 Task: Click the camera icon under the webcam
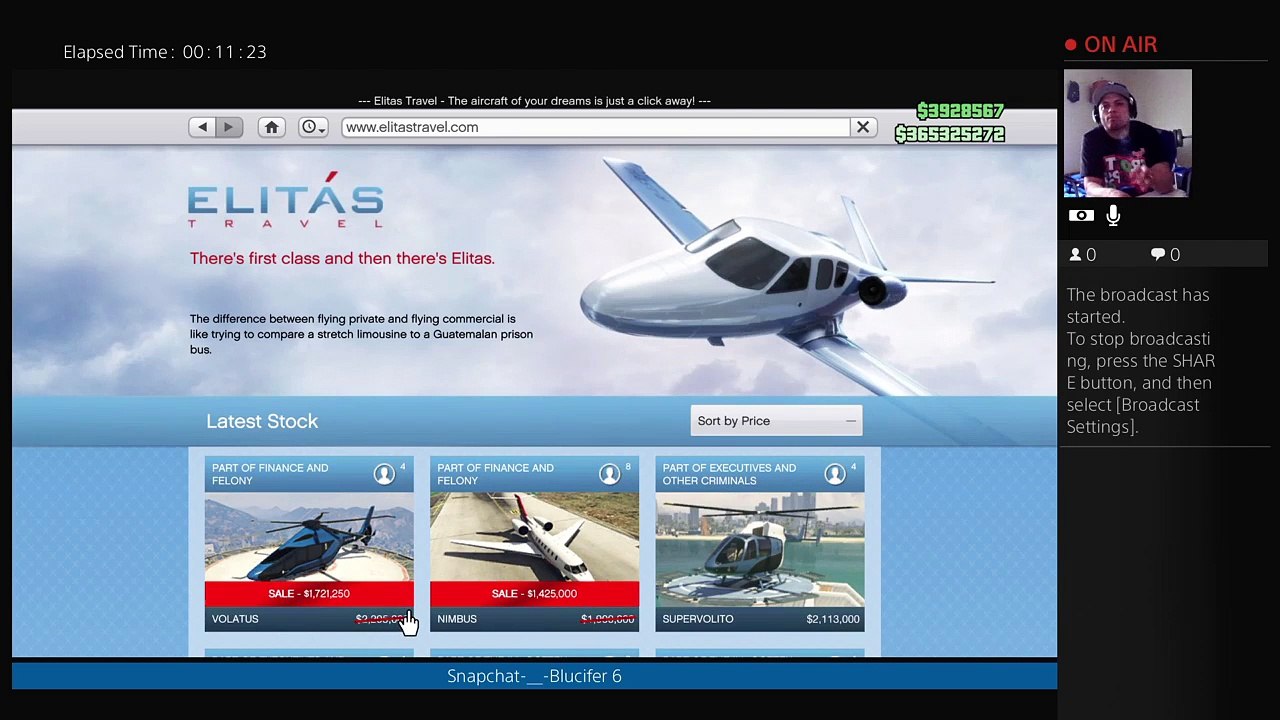pos(1081,215)
